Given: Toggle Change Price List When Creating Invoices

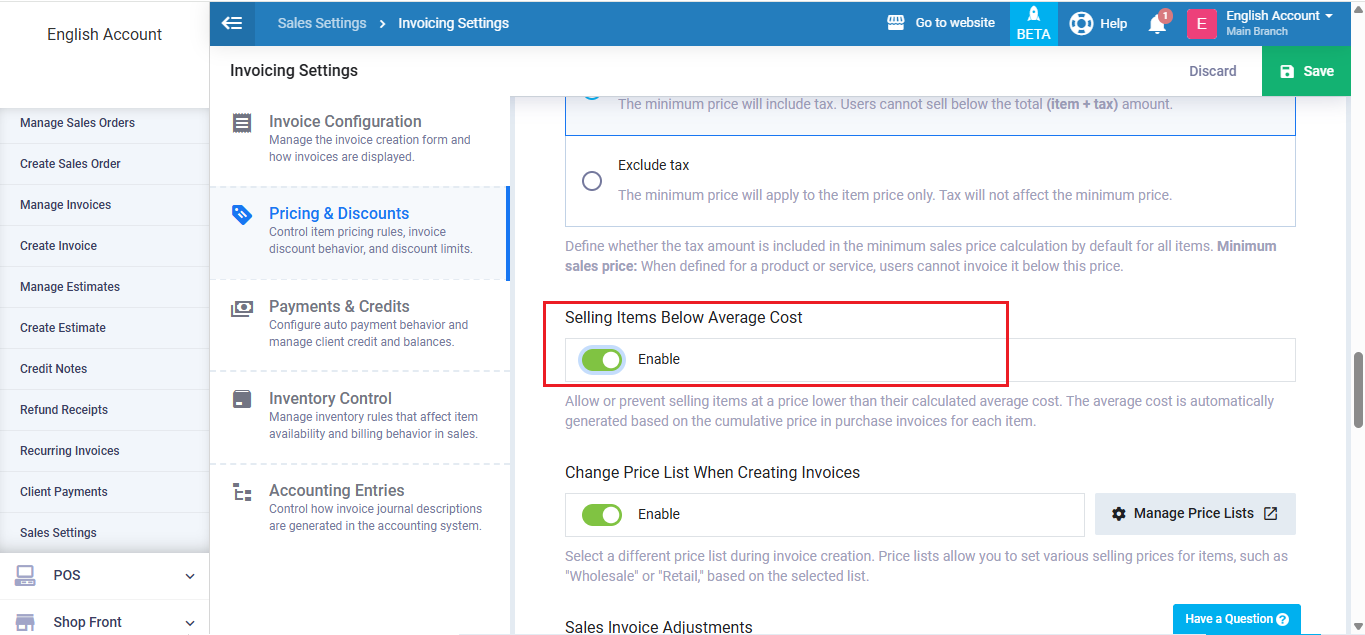Looking at the screenshot, I should tap(602, 515).
